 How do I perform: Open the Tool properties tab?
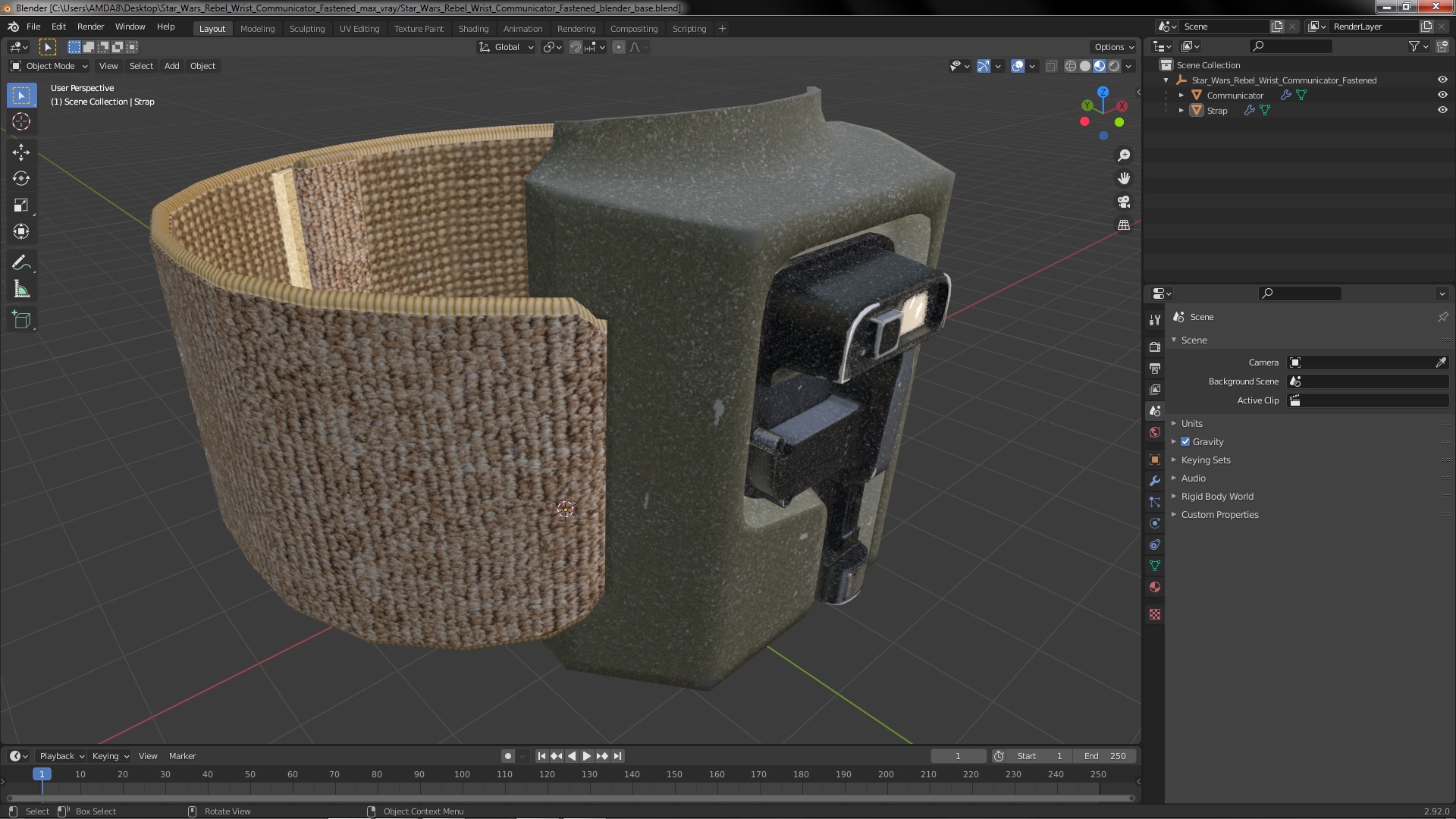[1155, 320]
